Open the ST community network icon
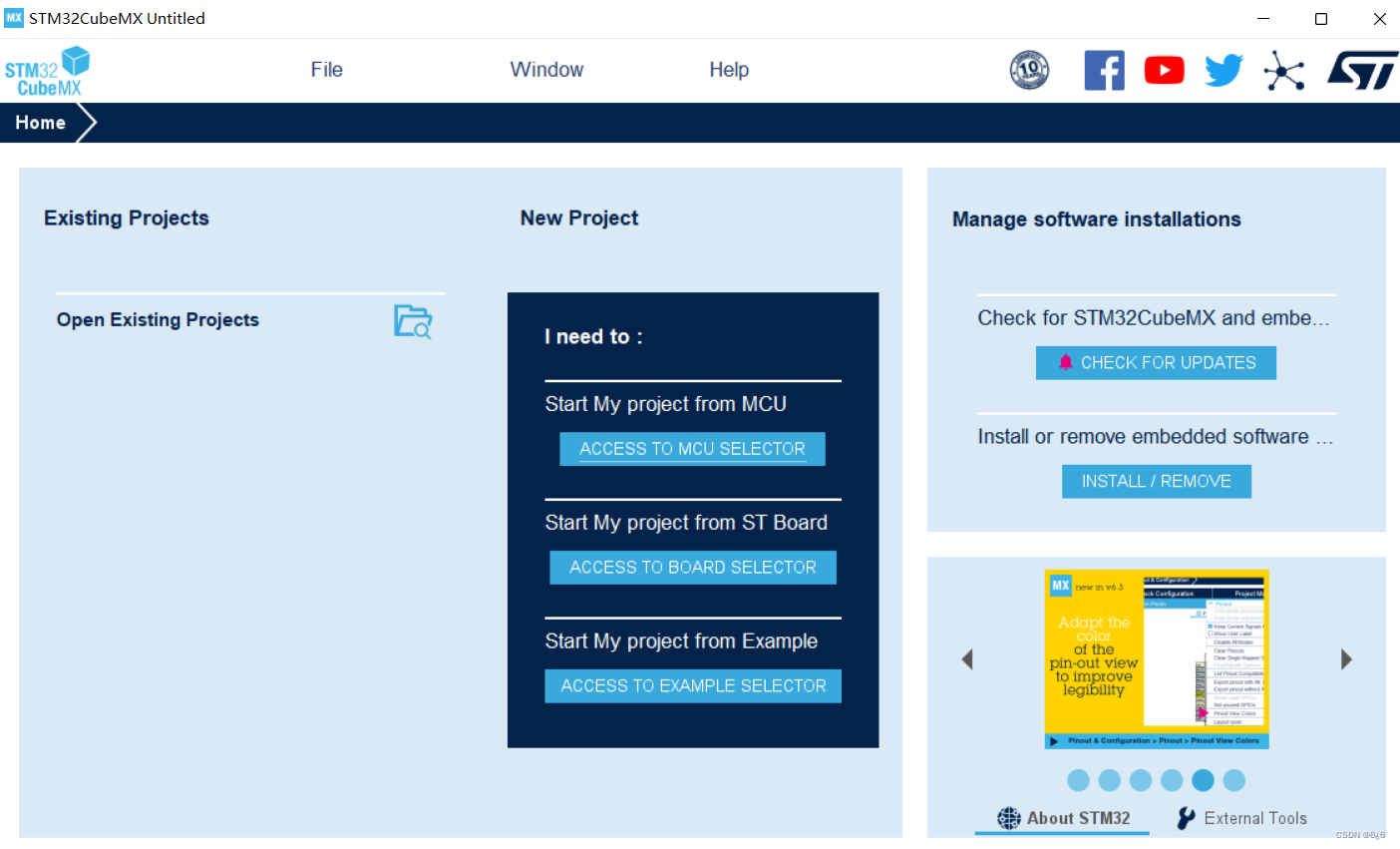Screen dimensions: 1400x849 (x=1283, y=71)
